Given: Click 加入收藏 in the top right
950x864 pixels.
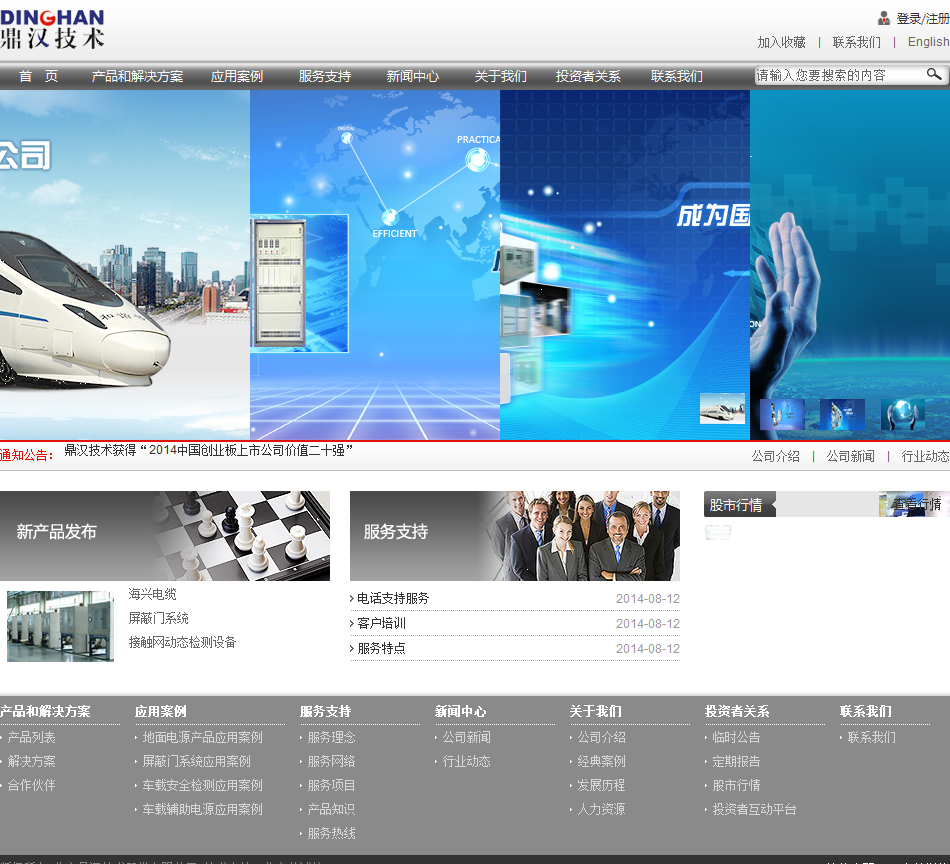Looking at the screenshot, I should pyautogui.click(x=782, y=42).
